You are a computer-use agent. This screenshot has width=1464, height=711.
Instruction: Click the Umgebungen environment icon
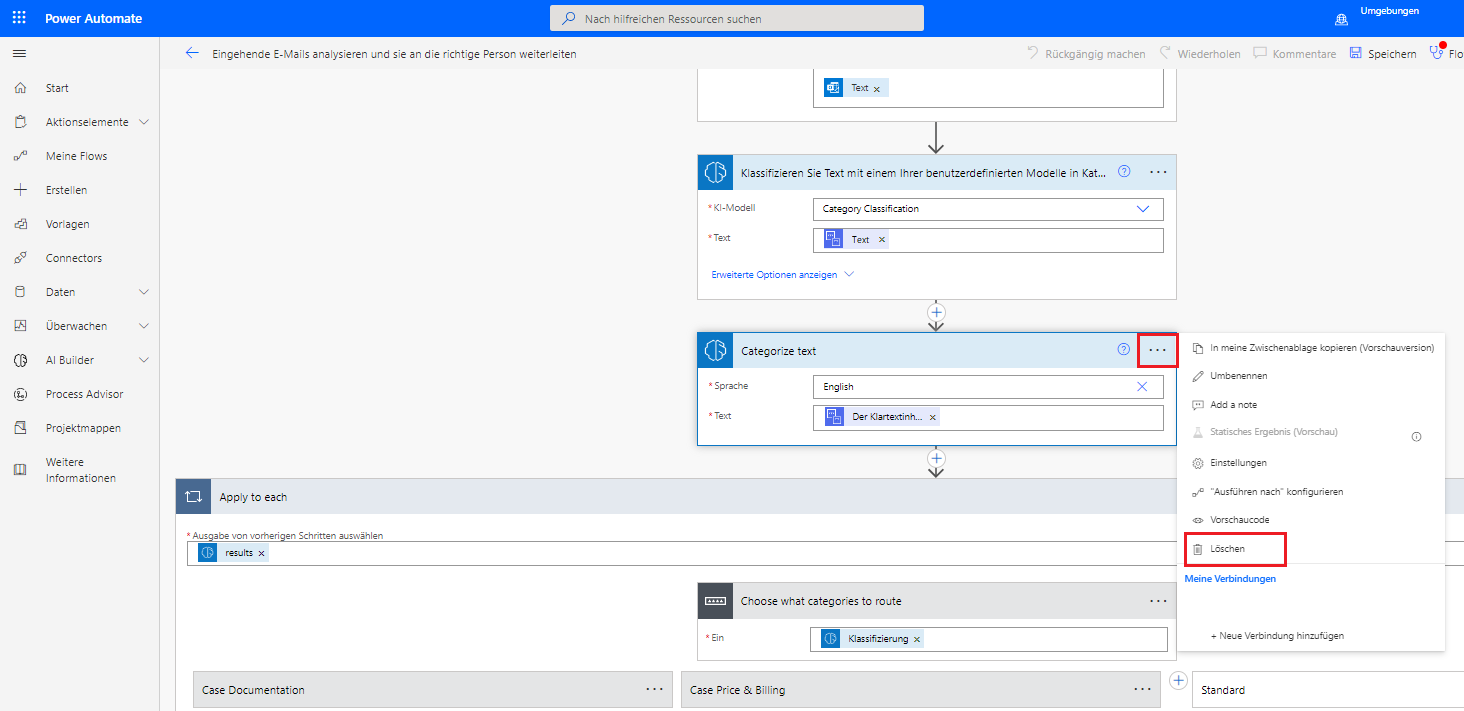pos(1341,20)
